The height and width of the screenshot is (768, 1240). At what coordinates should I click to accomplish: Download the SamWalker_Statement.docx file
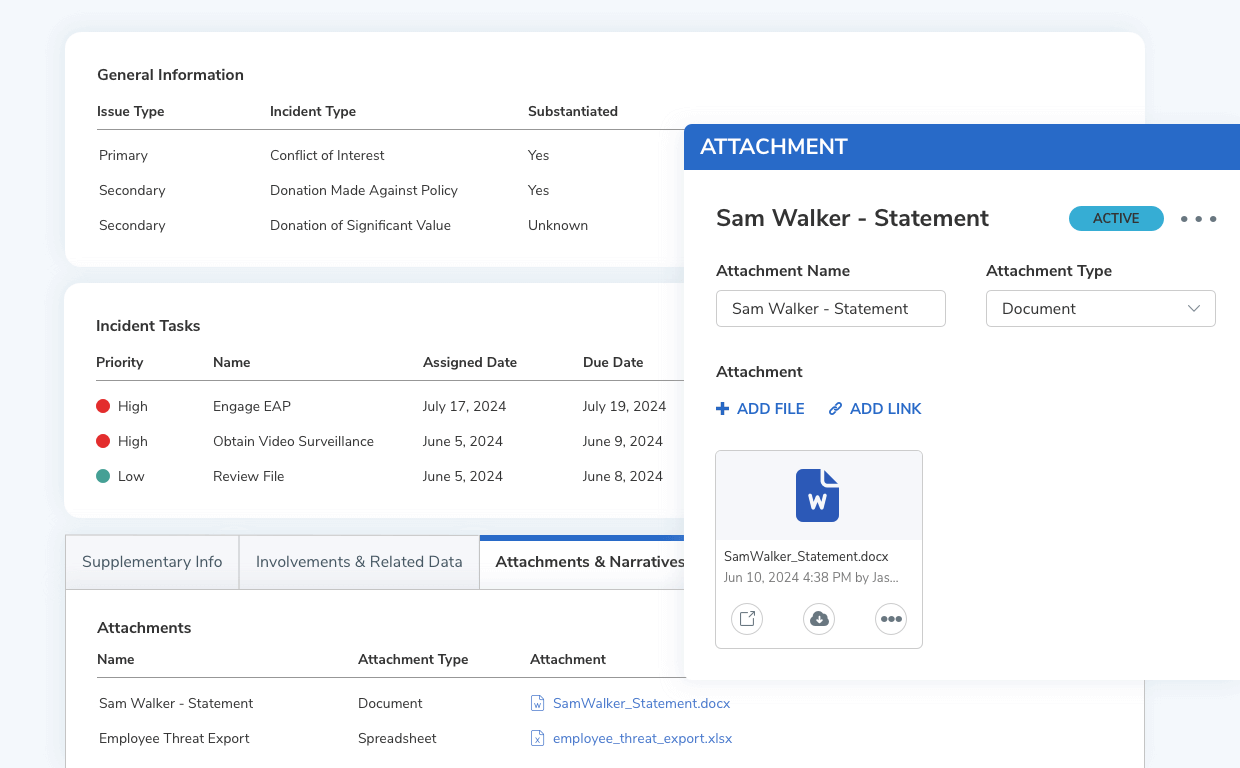pyautogui.click(x=819, y=619)
